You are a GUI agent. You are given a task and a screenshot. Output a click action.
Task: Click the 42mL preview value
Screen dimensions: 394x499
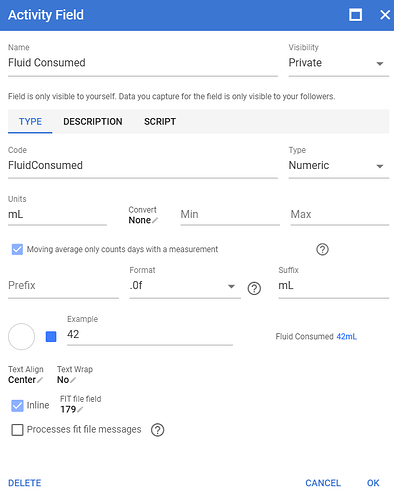[347, 337]
